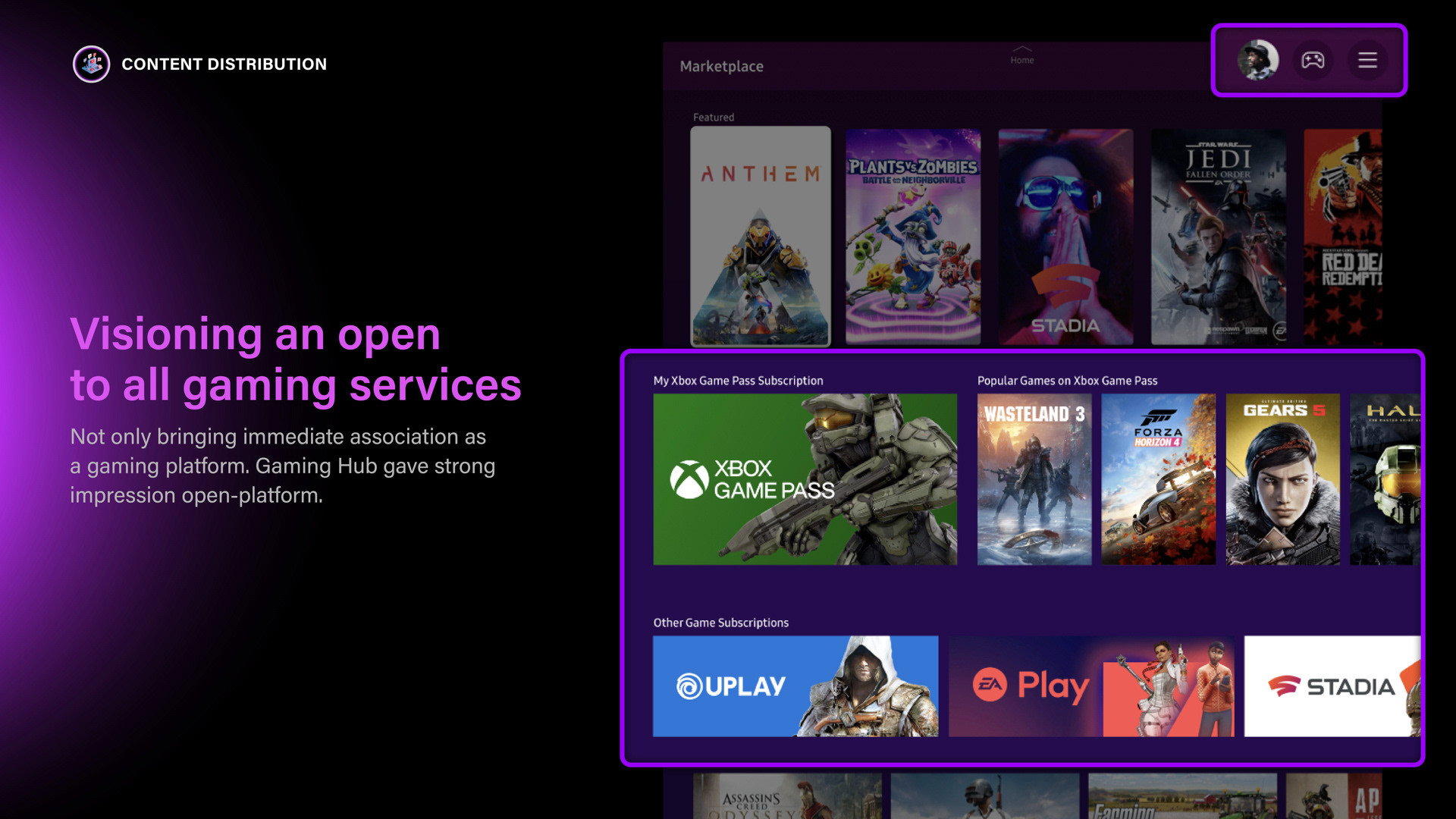Image resolution: width=1456 pixels, height=819 pixels.
Task: Click 'Popular Games on Xbox Game Pass' heading
Action: click(x=1067, y=381)
